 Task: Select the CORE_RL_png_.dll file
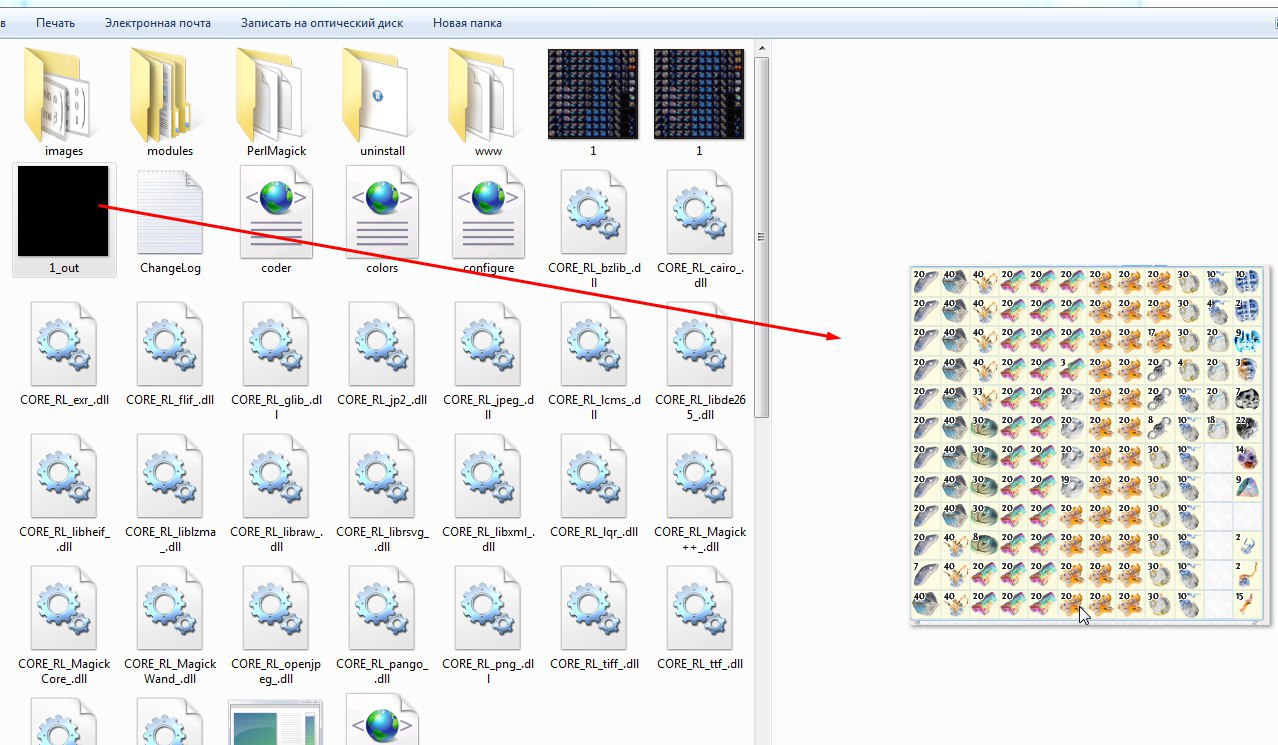pyautogui.click(x=488, y=624)
